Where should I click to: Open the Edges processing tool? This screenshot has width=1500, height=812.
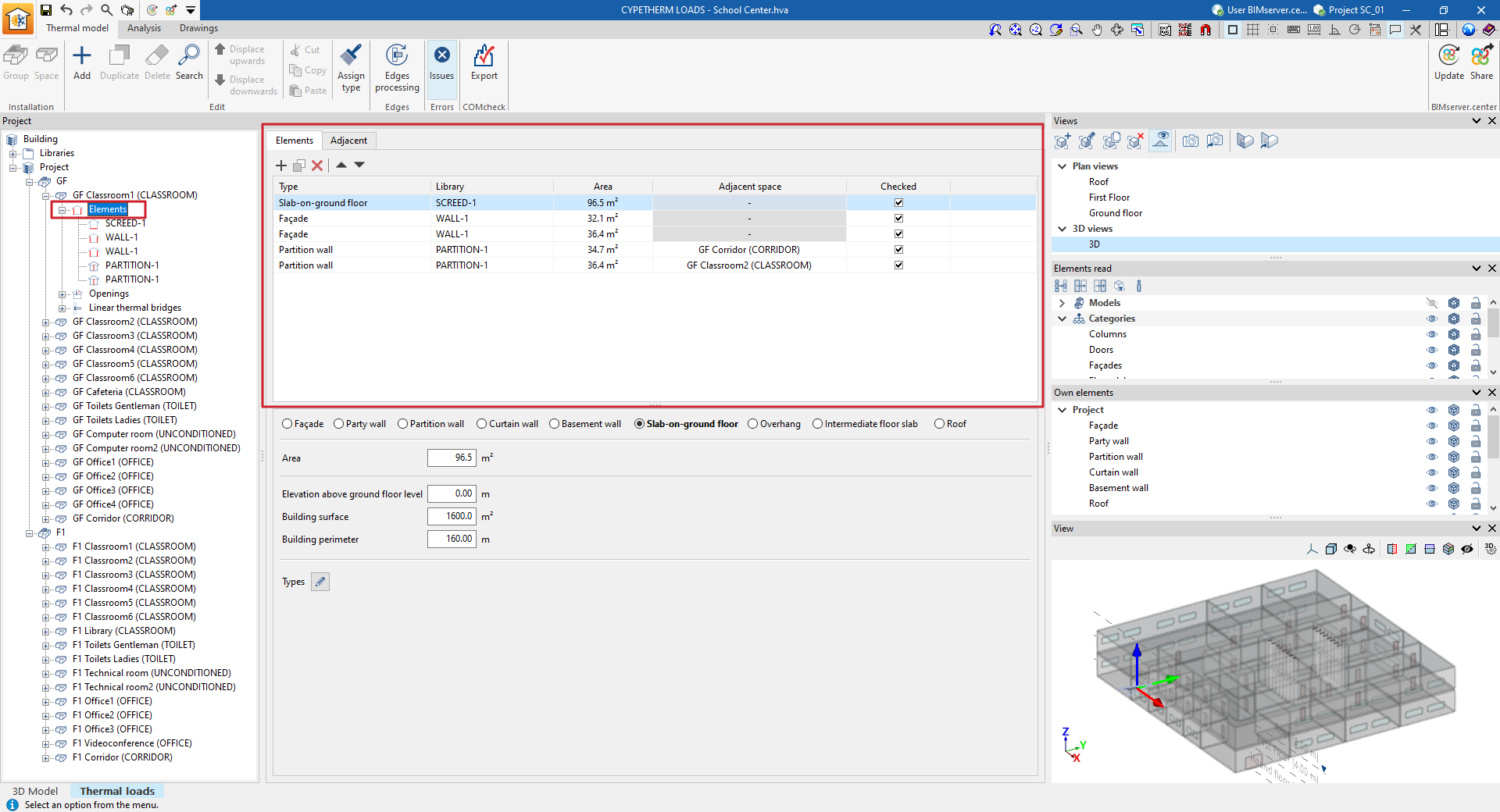[x=397, y=69]
